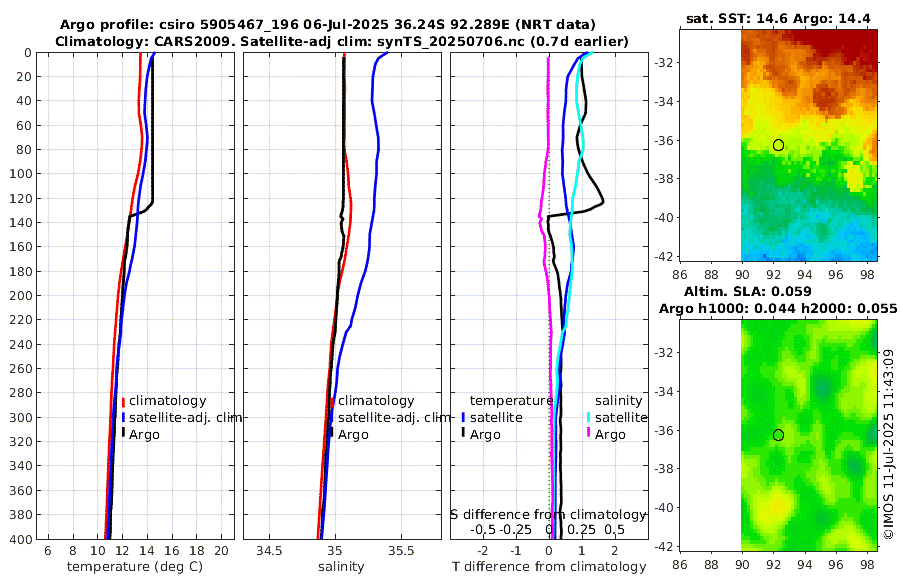Click black Argo legend marker in temperature panel
This screenshot has height=580, width=900.
click(123, 434)
